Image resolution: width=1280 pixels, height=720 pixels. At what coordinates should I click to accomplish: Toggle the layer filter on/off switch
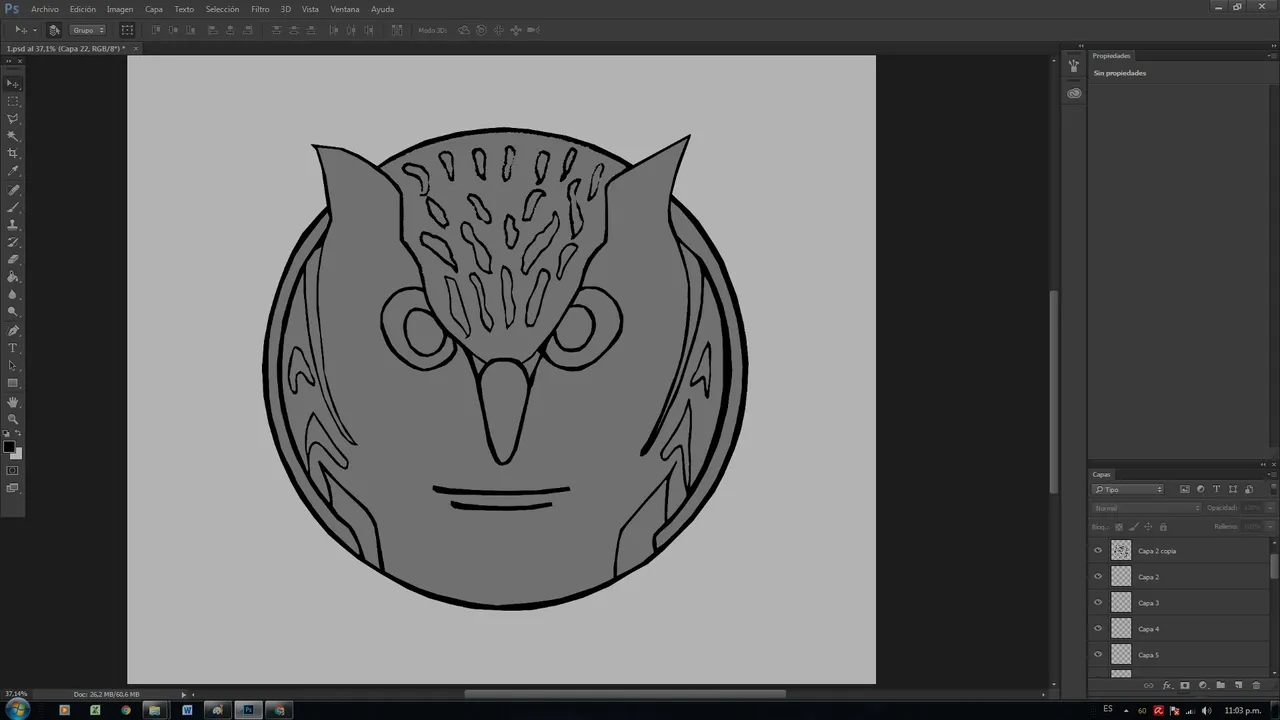(x=1271, y=489)
